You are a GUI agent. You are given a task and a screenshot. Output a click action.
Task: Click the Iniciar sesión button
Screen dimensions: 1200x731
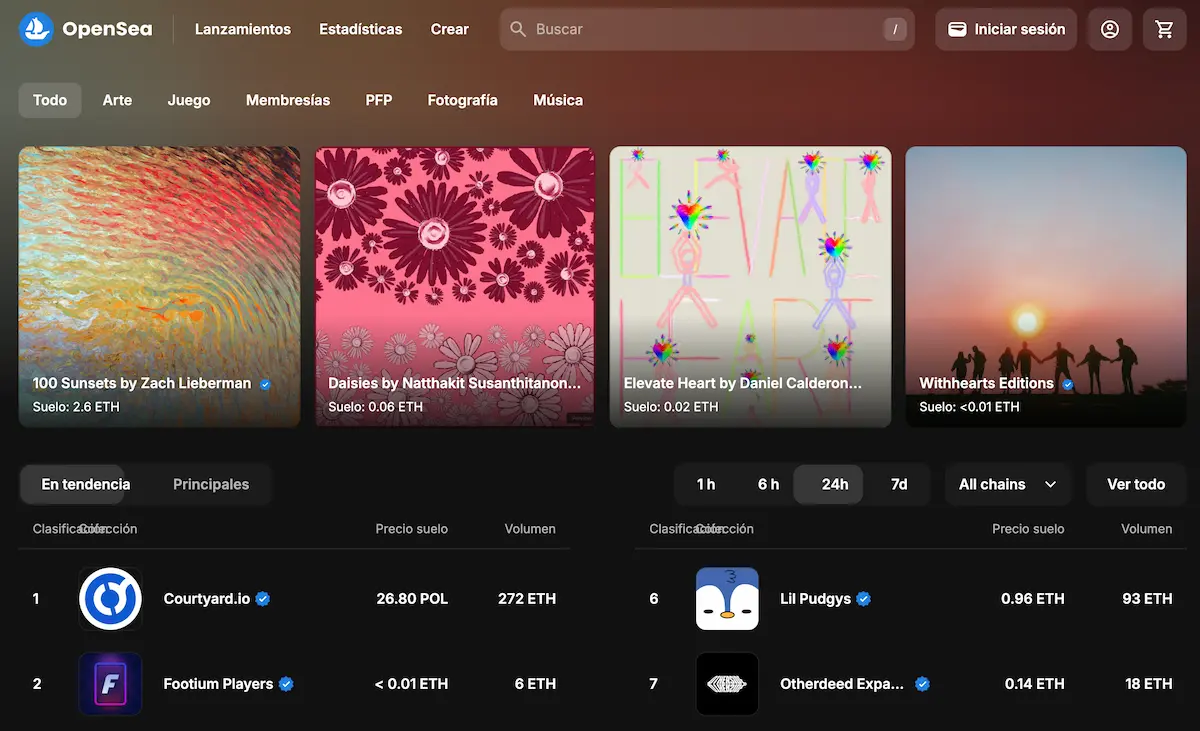point(1006,29)
